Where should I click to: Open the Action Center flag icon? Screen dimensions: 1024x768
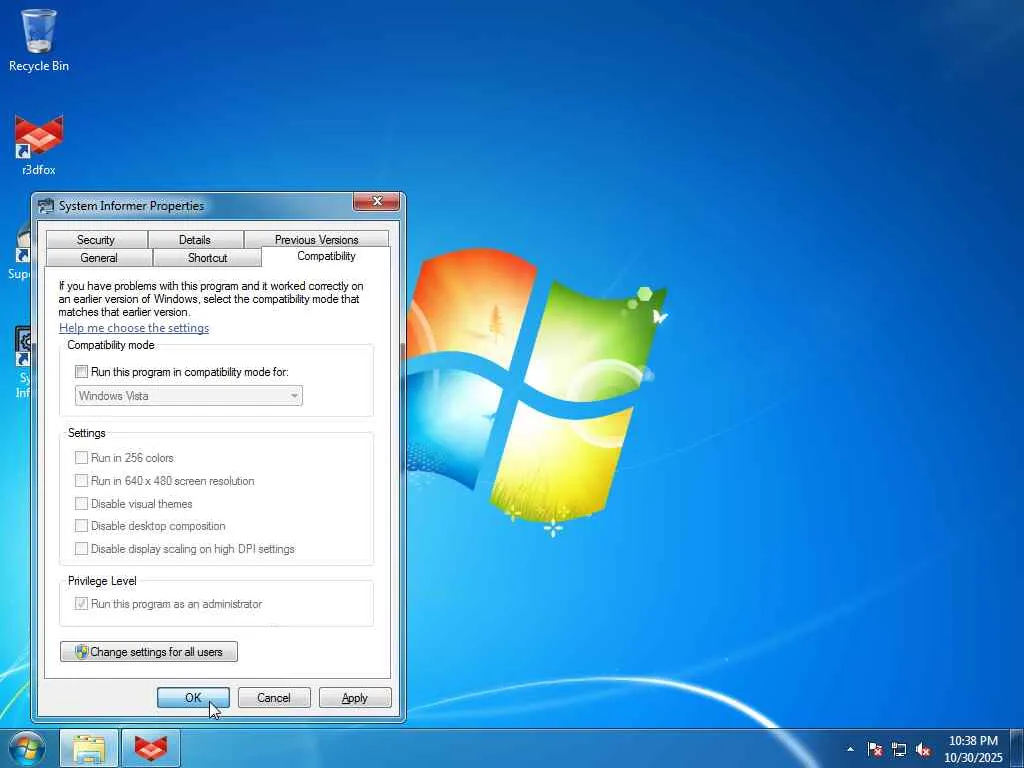click(x=875, y=749)
